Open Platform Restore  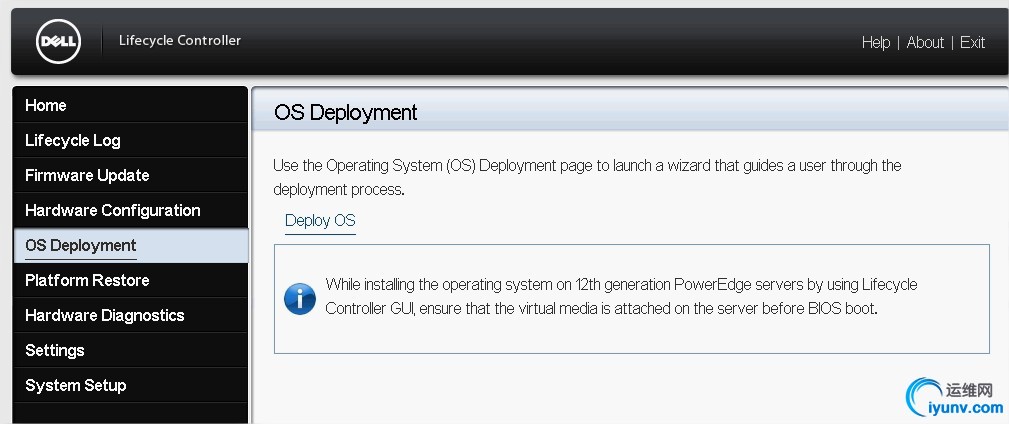click(x=131, y=281)
